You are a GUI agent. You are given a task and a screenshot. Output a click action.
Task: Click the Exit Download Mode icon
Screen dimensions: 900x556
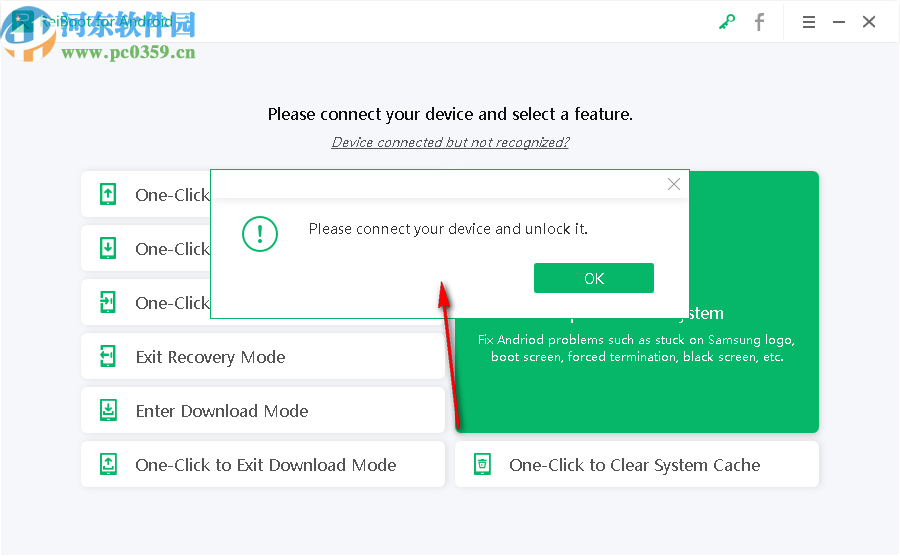(x=108, y=464)
